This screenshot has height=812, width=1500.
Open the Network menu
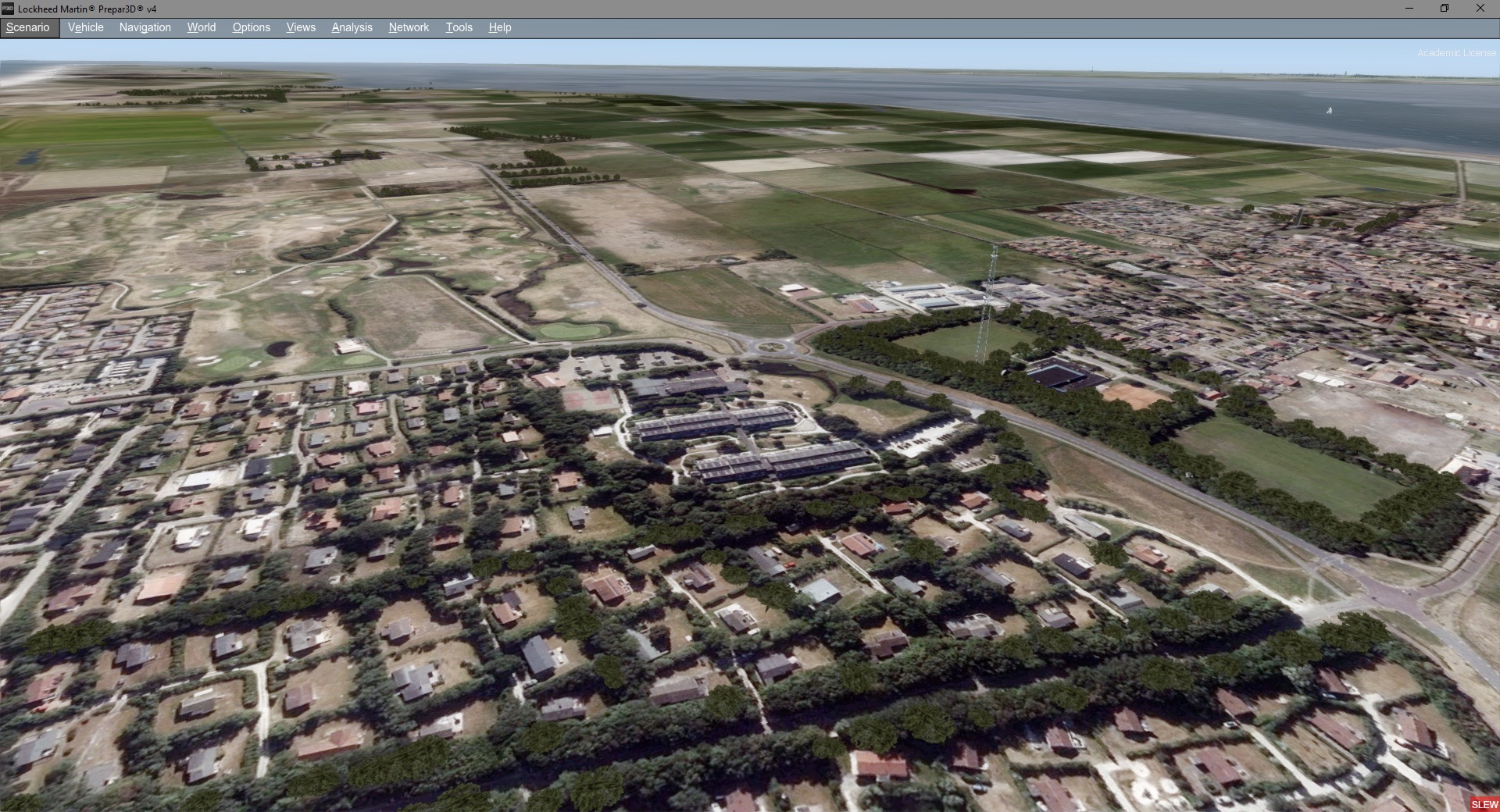point(409,27)
